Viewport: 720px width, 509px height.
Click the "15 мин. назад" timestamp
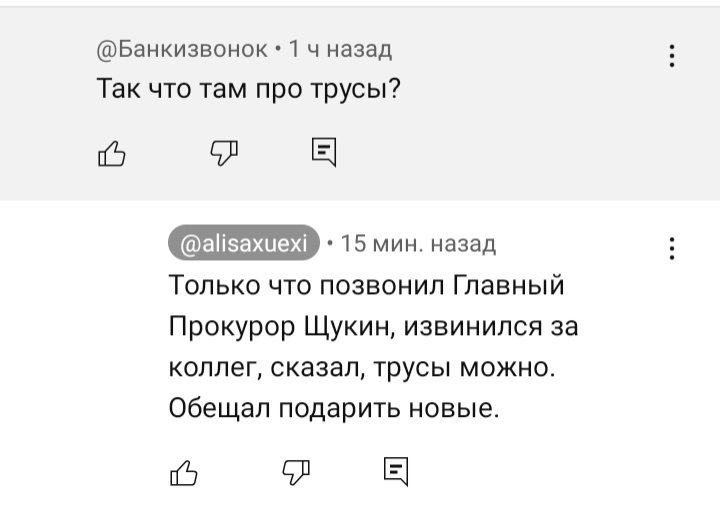pos(418,243)
